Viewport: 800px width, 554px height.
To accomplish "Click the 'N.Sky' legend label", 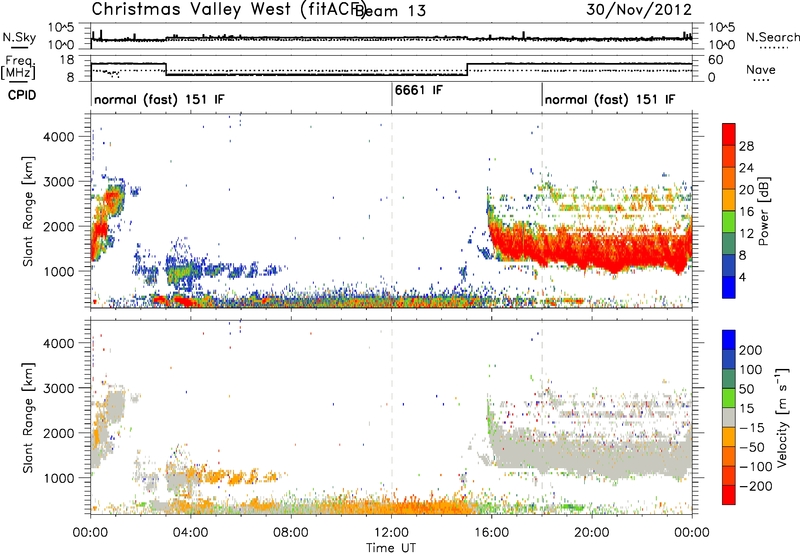I will click(x=19, y=37).
